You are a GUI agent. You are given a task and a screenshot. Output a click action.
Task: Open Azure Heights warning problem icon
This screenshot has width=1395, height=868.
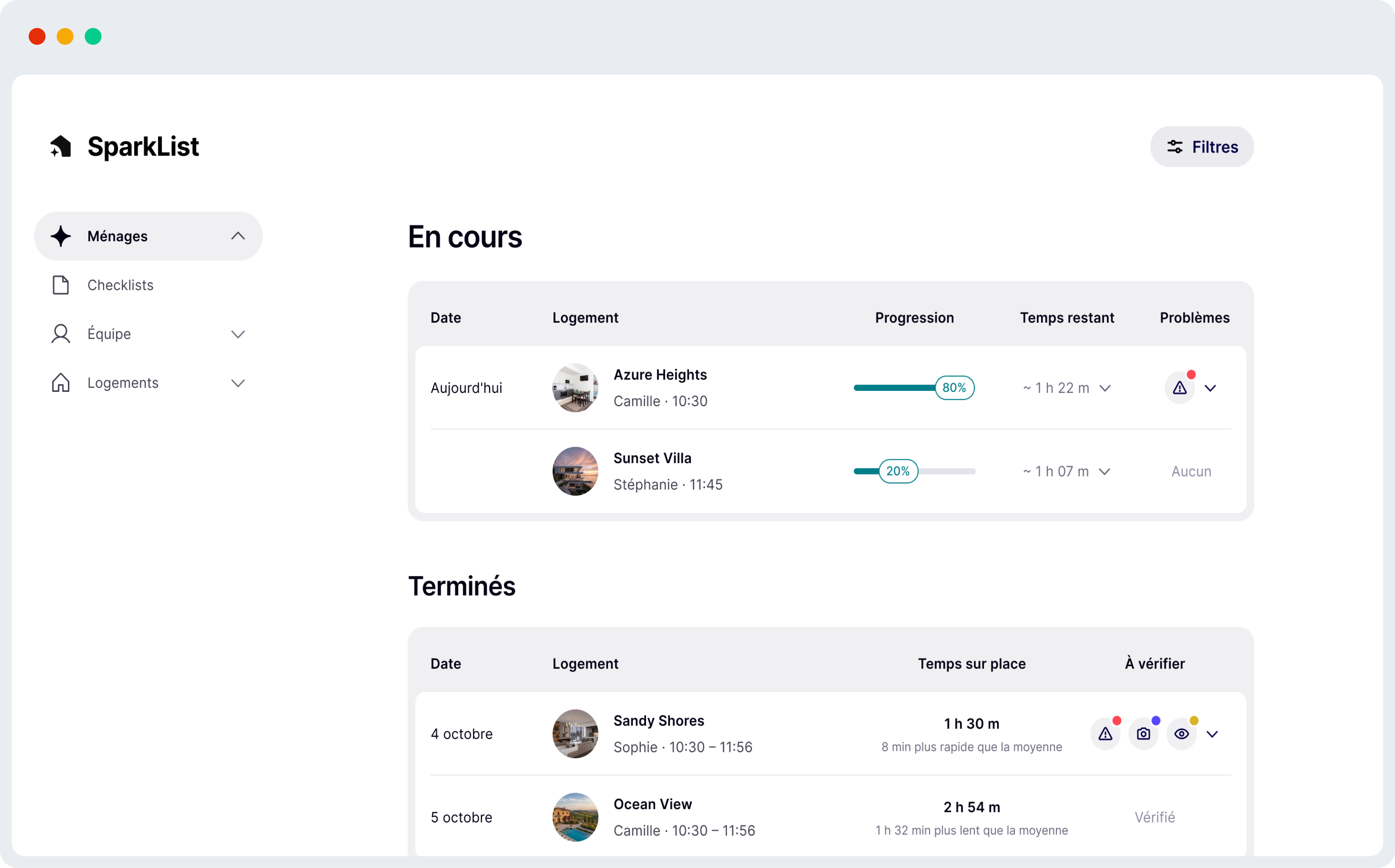[1180, 388]
